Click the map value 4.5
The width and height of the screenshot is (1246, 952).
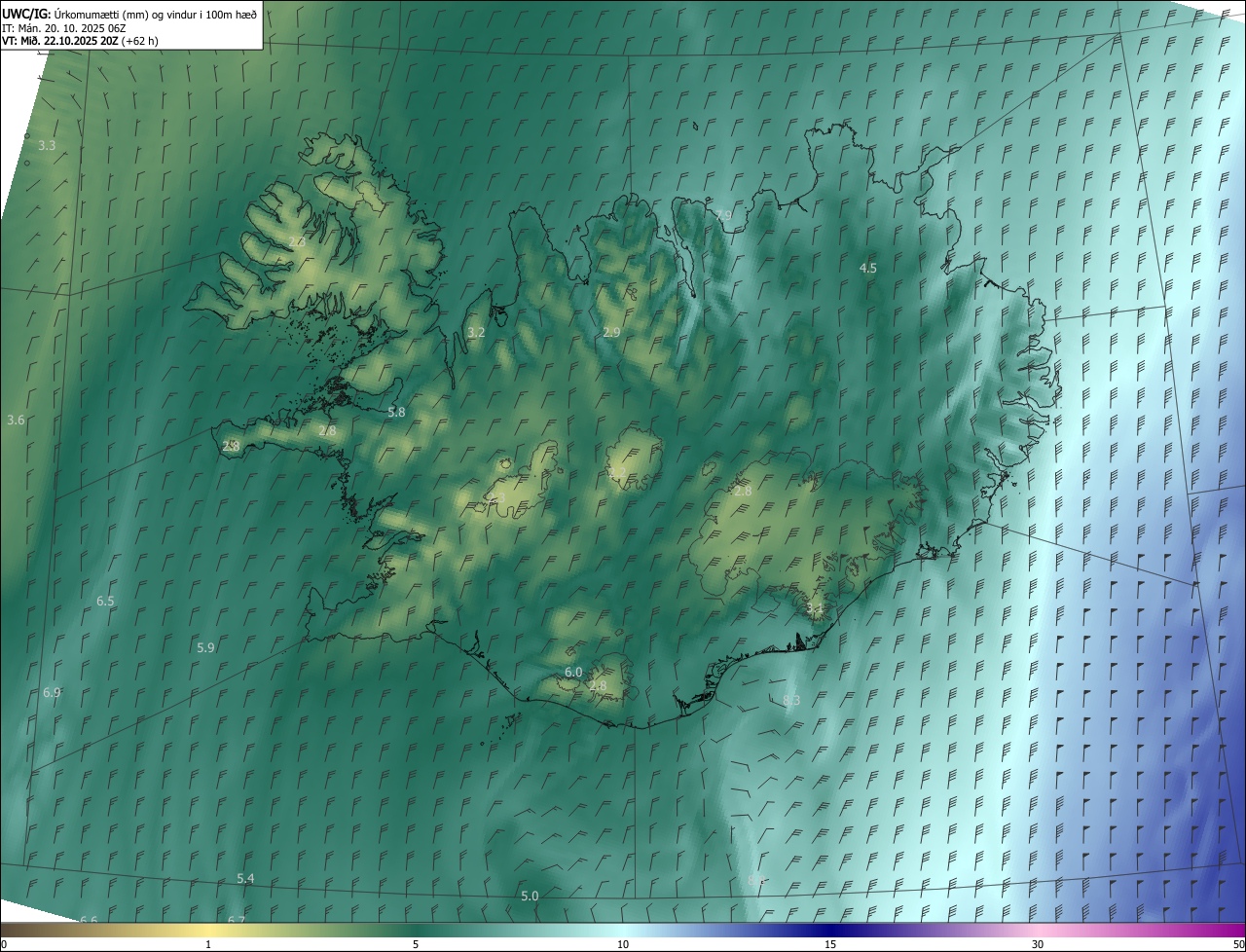868,268
